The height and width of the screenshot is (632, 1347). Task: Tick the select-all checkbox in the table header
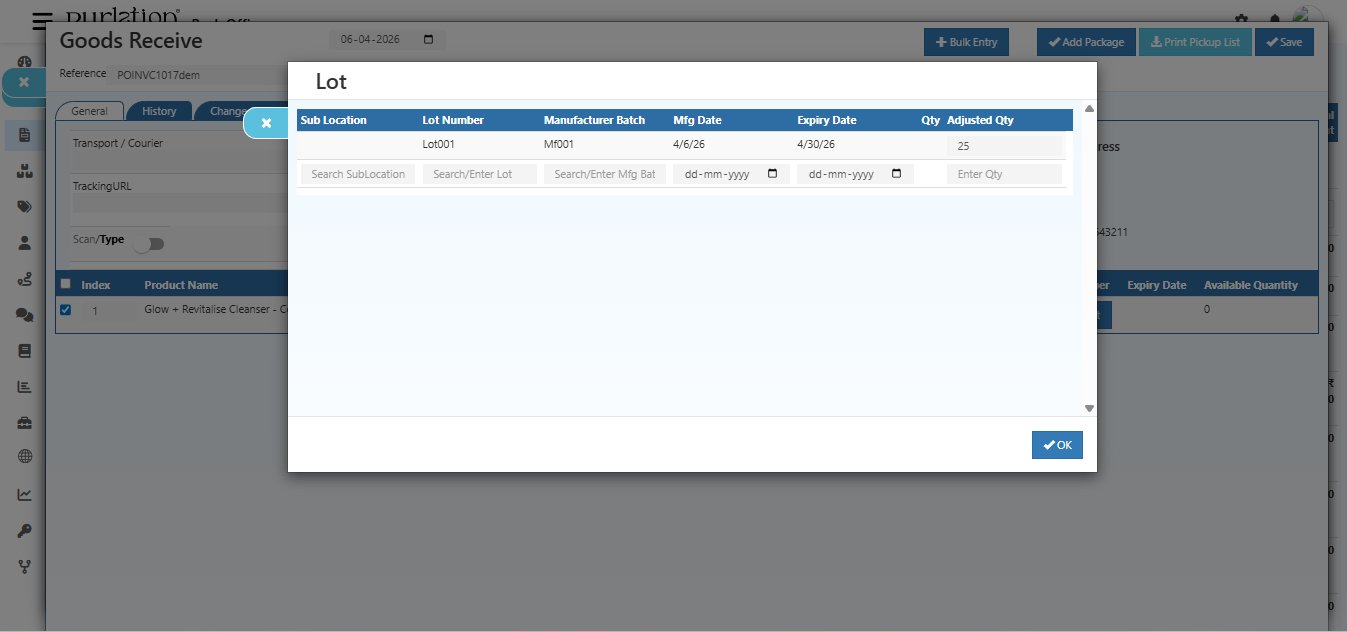(x=66, y=284)
